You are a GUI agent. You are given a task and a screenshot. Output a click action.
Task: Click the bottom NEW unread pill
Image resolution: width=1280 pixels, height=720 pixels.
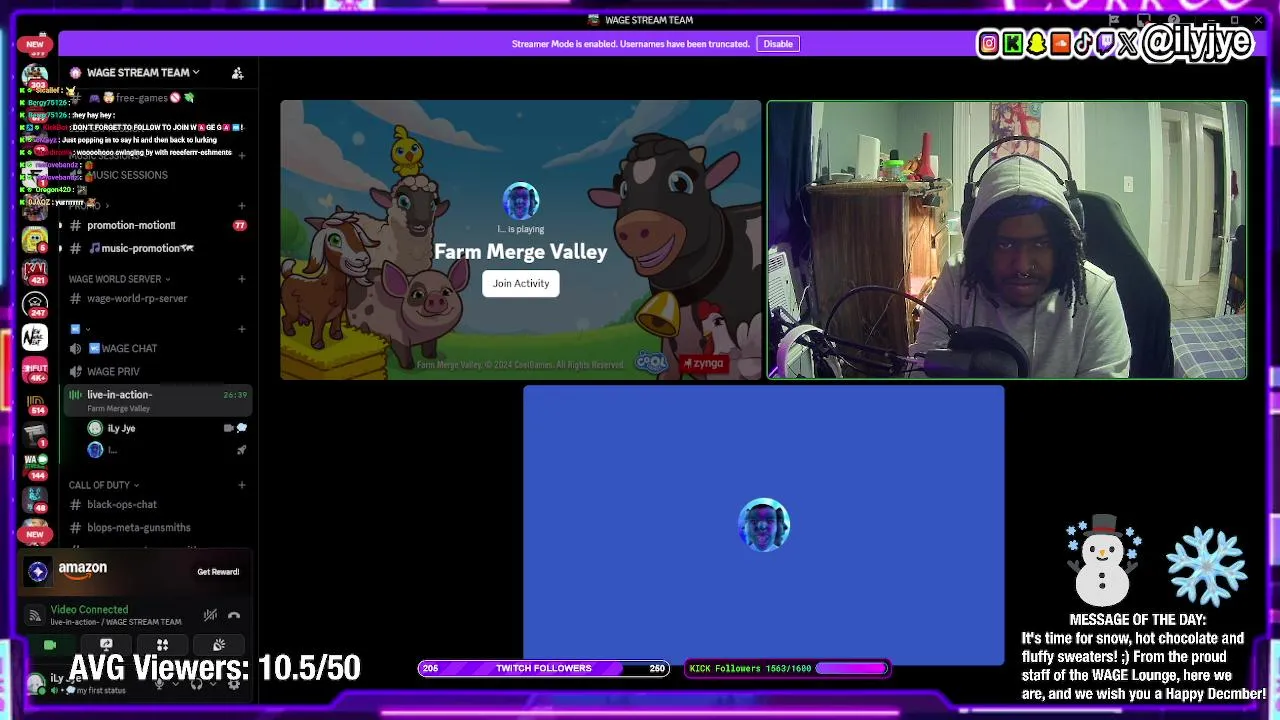tap(35, 534)
